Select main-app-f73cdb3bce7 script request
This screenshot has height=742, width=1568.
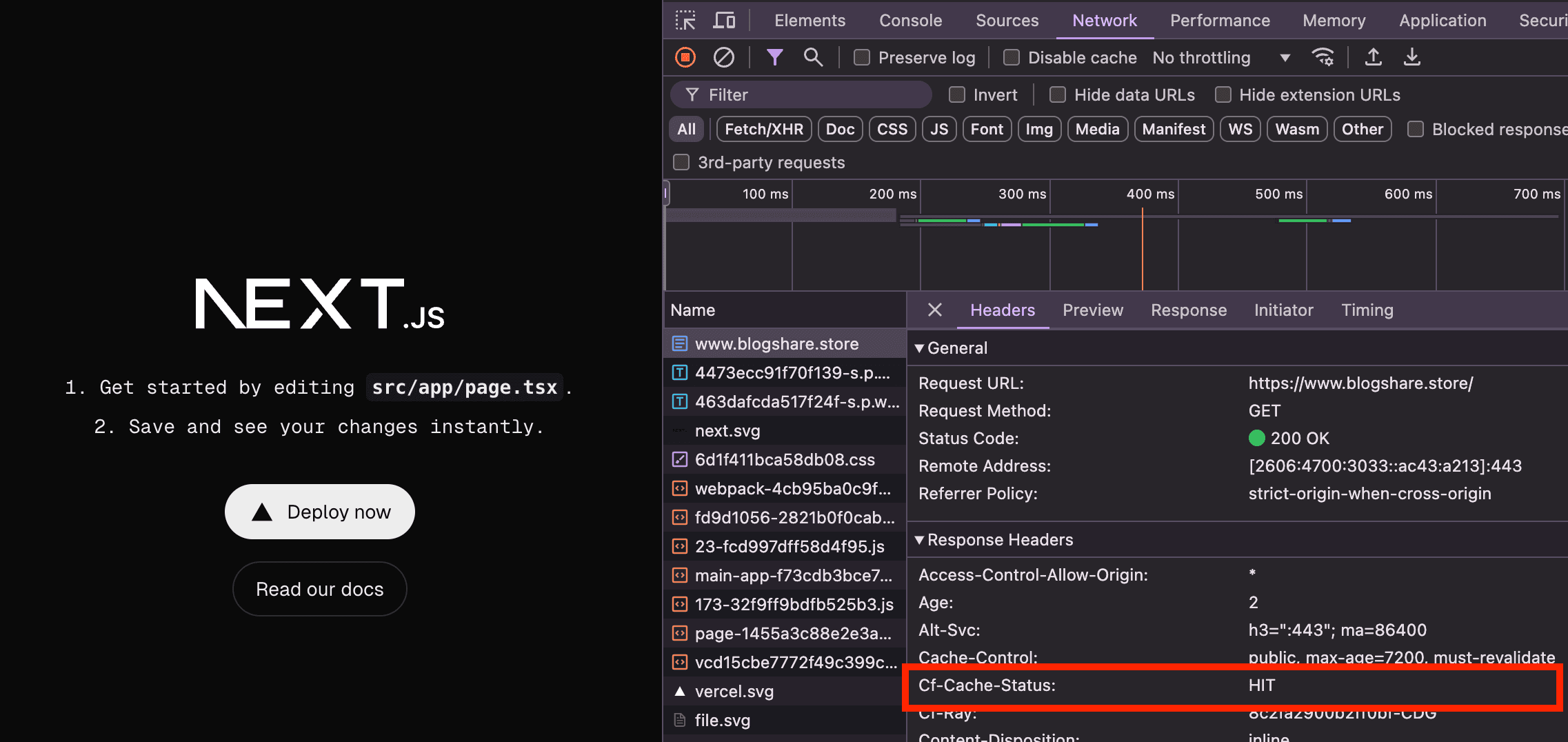pyautogui.click(x=785, y=575)
